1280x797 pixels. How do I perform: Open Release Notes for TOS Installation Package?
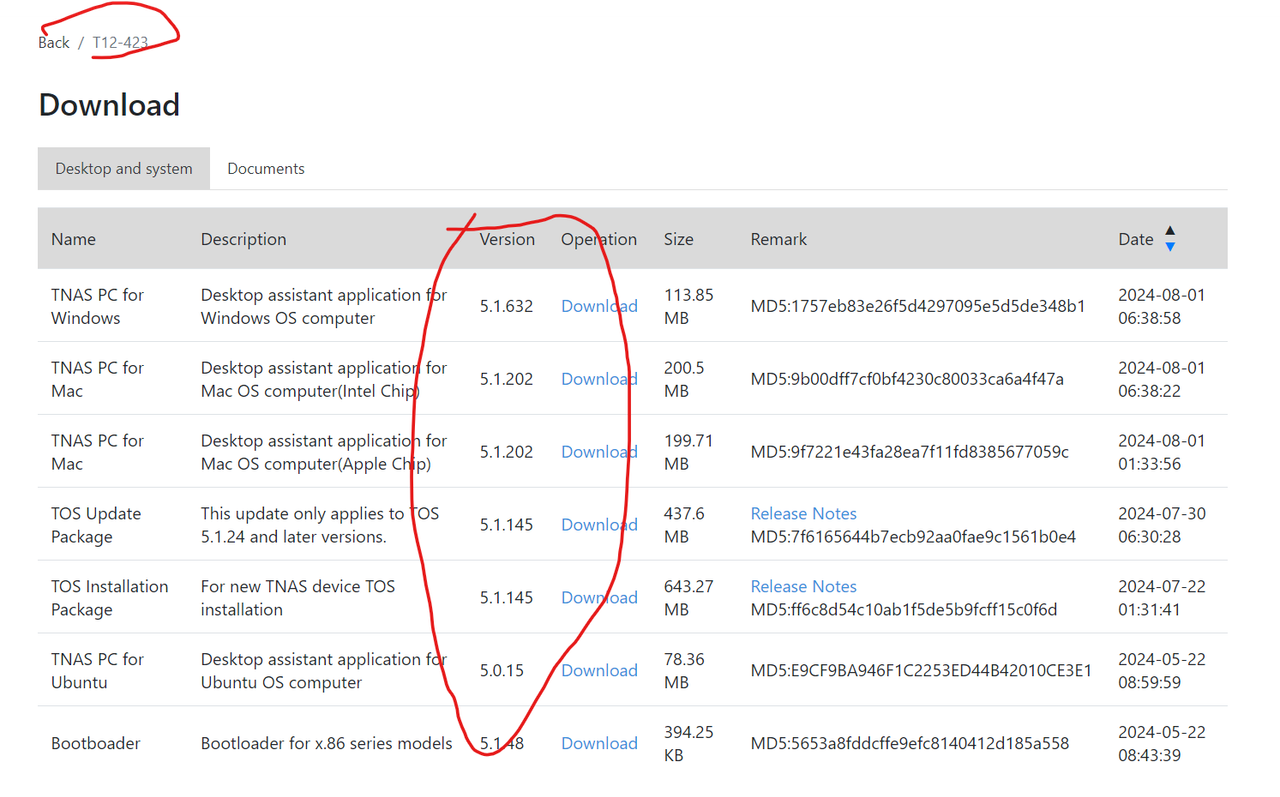coord(804,587)
